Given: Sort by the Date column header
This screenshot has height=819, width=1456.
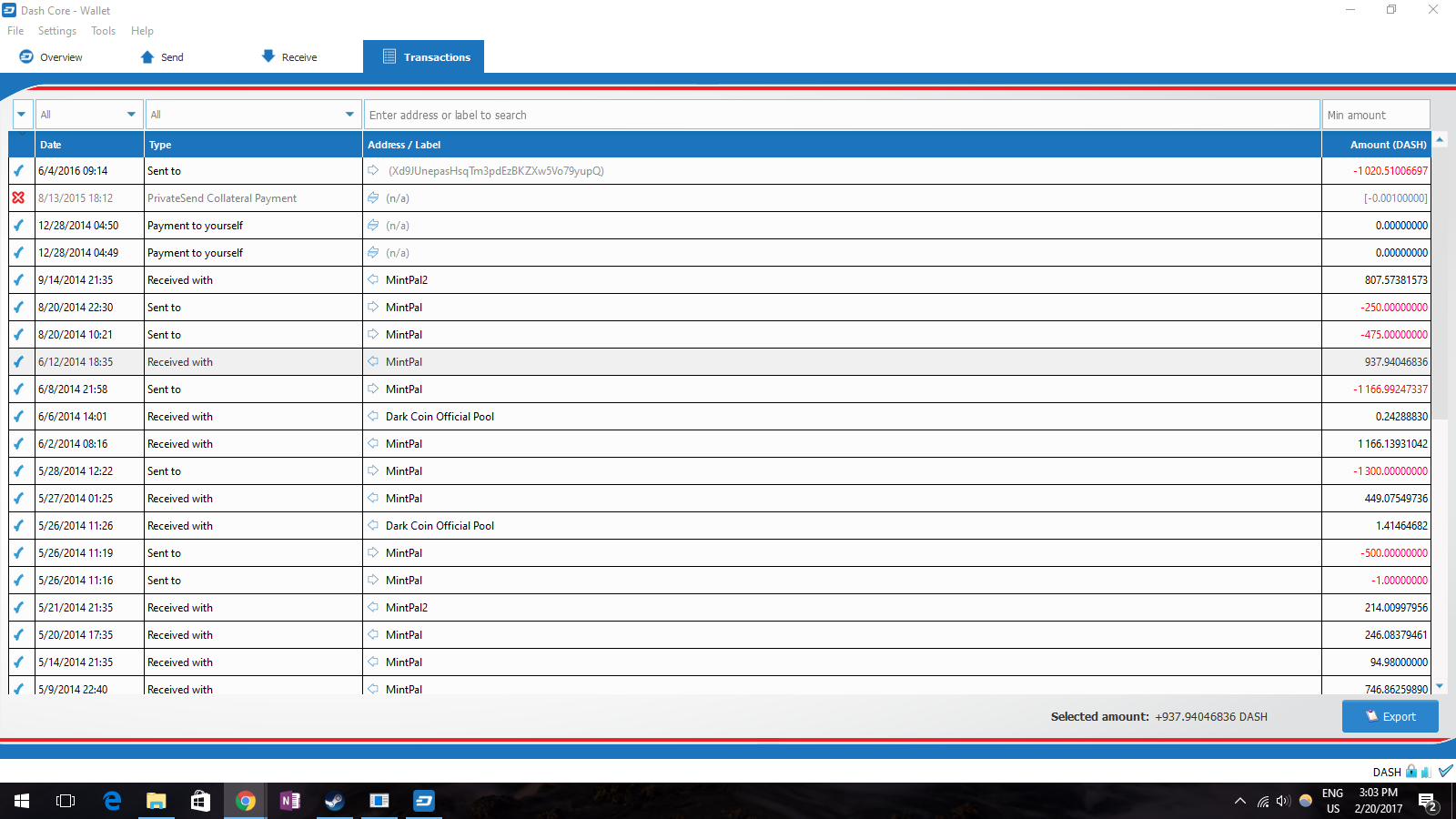Looking at the screenshot, I should (89, 145).
